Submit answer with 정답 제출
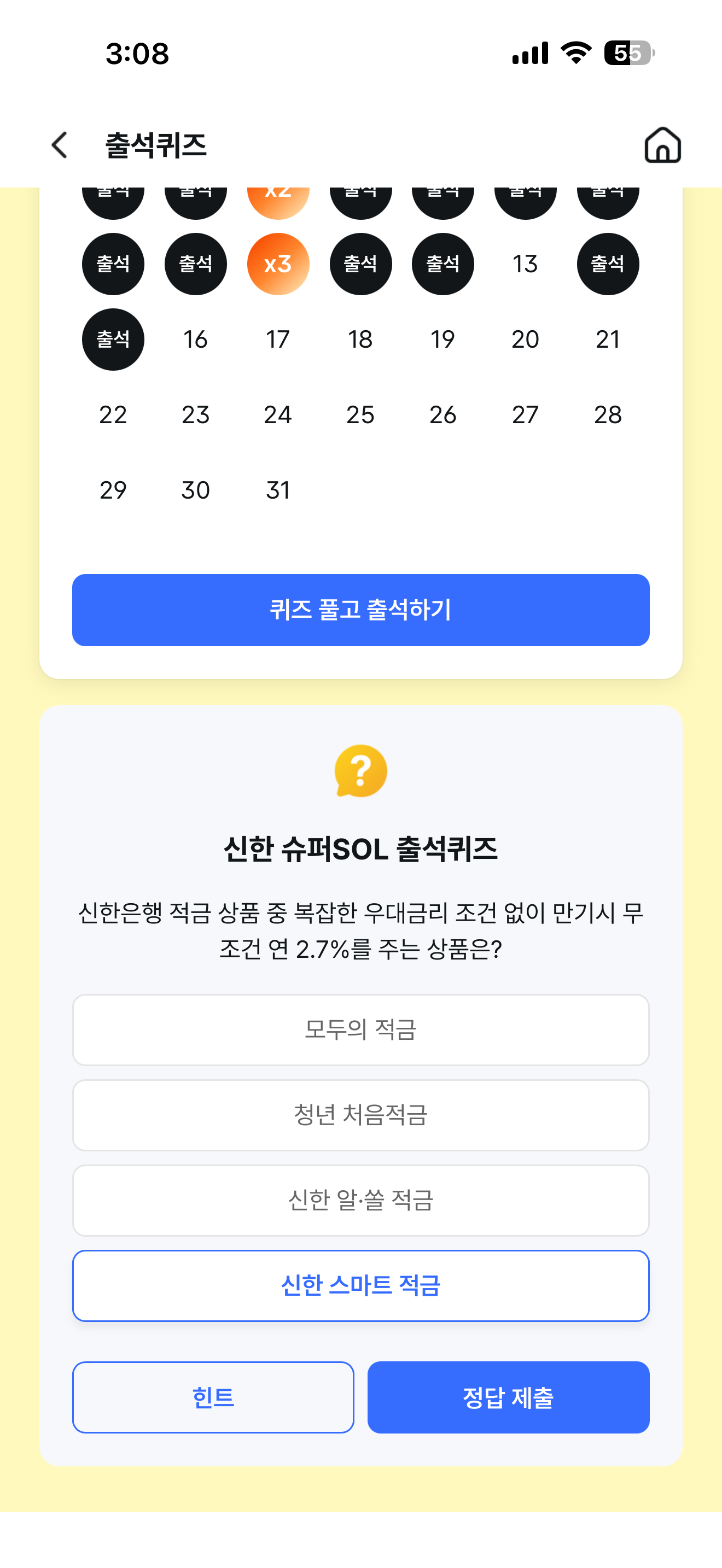This screenshot has width=722, height=1568. [x=508, y=1397]
